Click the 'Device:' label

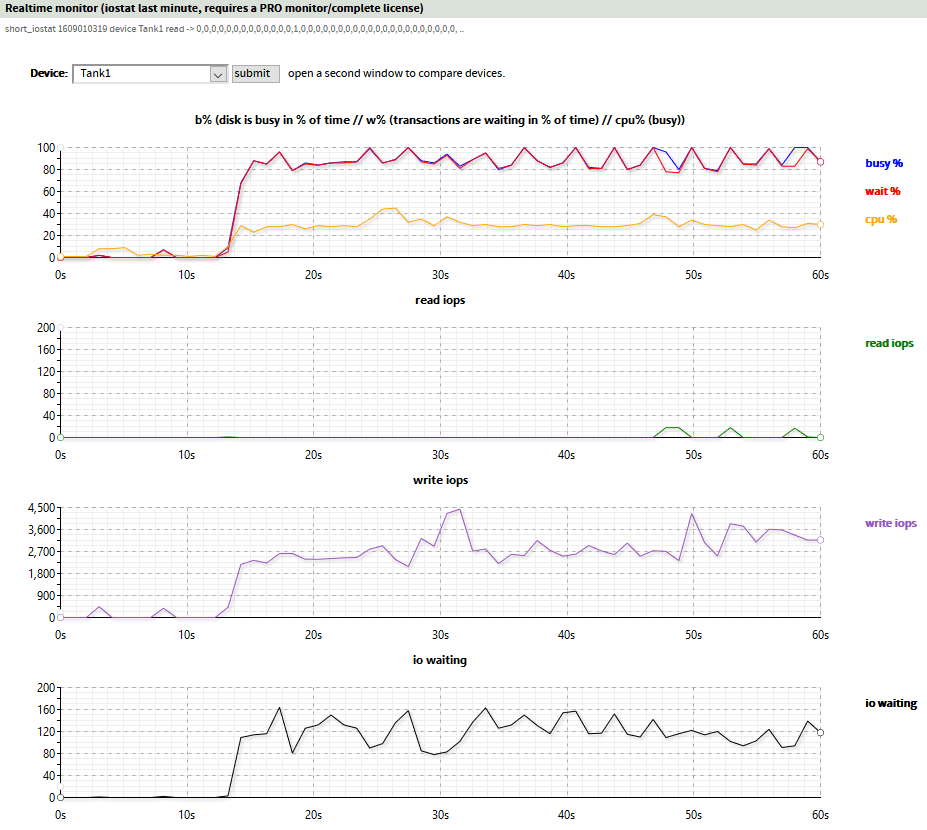click(x=49, y=73)
